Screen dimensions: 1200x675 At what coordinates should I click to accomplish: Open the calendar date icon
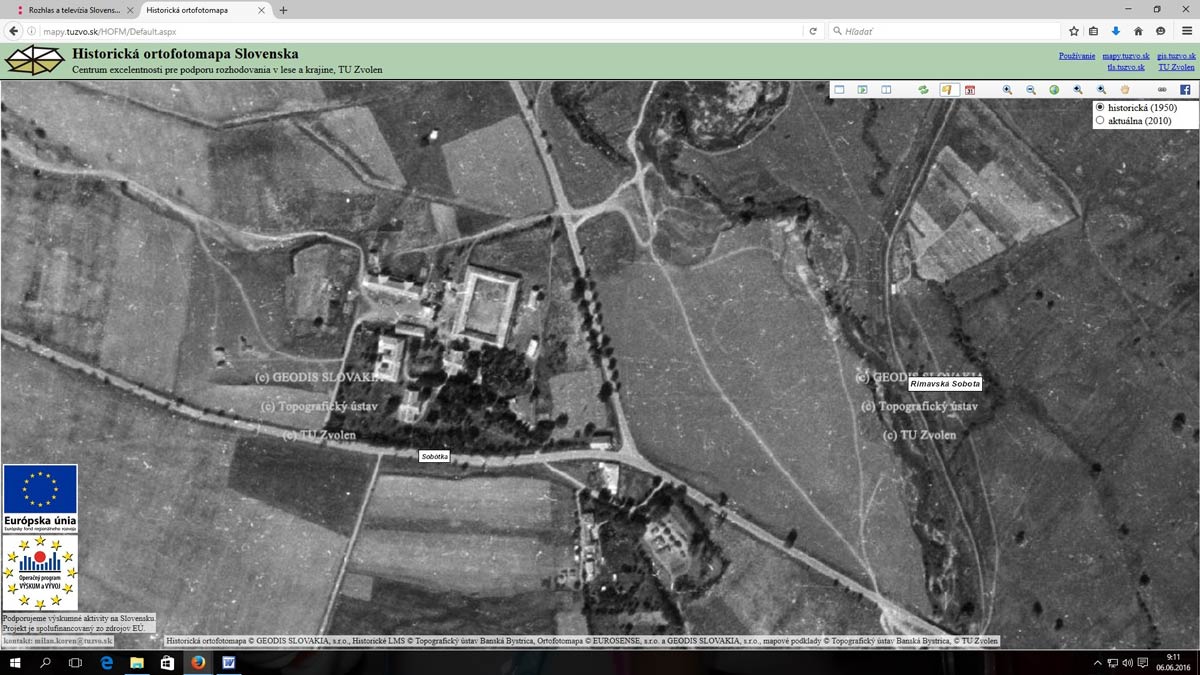[x=969, y=90]
